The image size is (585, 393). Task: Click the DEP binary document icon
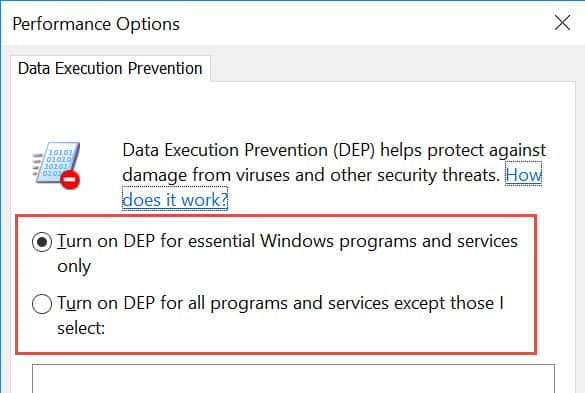[56, 164]
